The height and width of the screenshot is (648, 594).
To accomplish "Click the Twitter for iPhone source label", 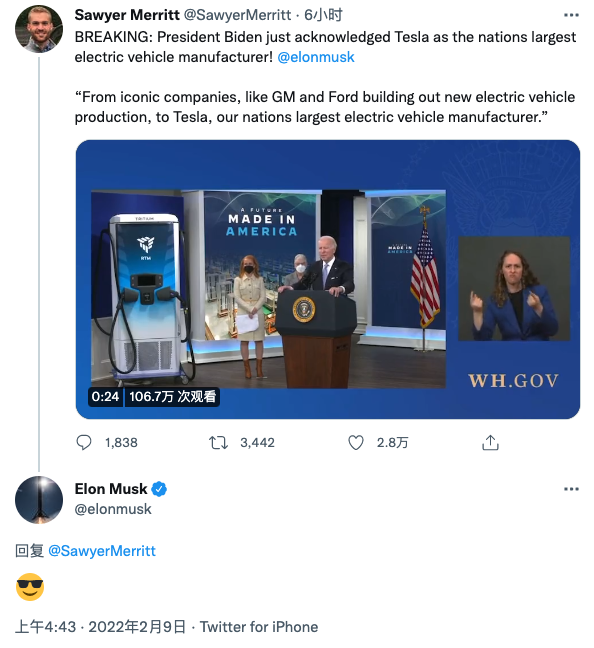I will (259, 627).
